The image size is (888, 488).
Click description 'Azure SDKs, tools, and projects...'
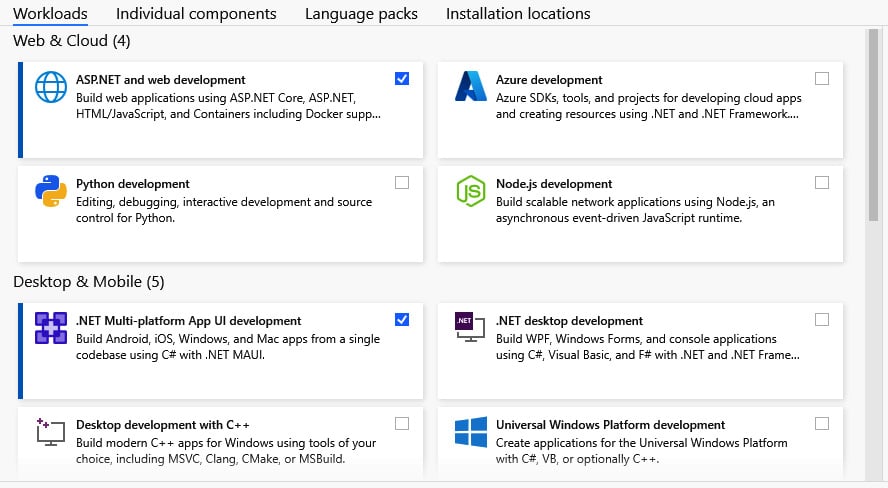pos(648,106)
